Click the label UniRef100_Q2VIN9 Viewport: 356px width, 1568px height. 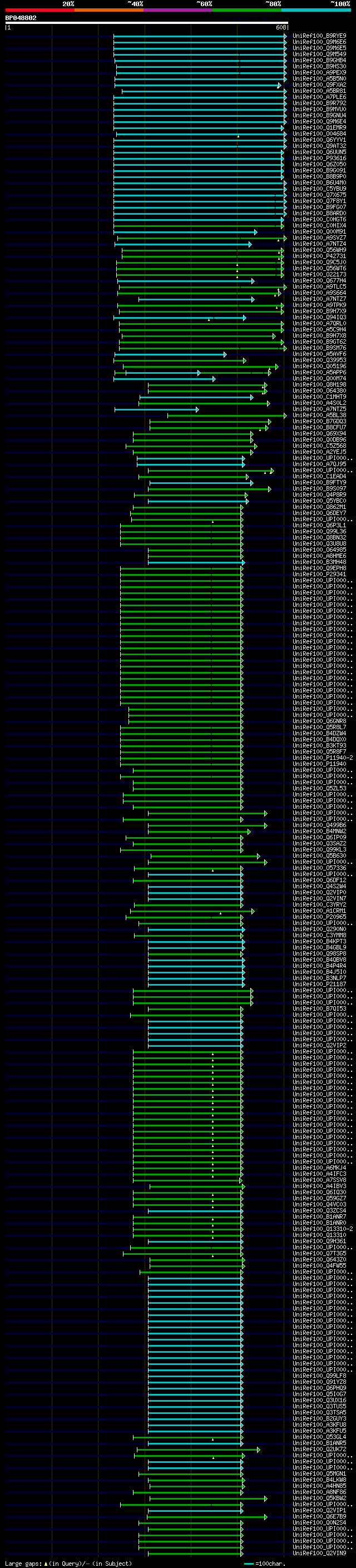pos(319,1554)
